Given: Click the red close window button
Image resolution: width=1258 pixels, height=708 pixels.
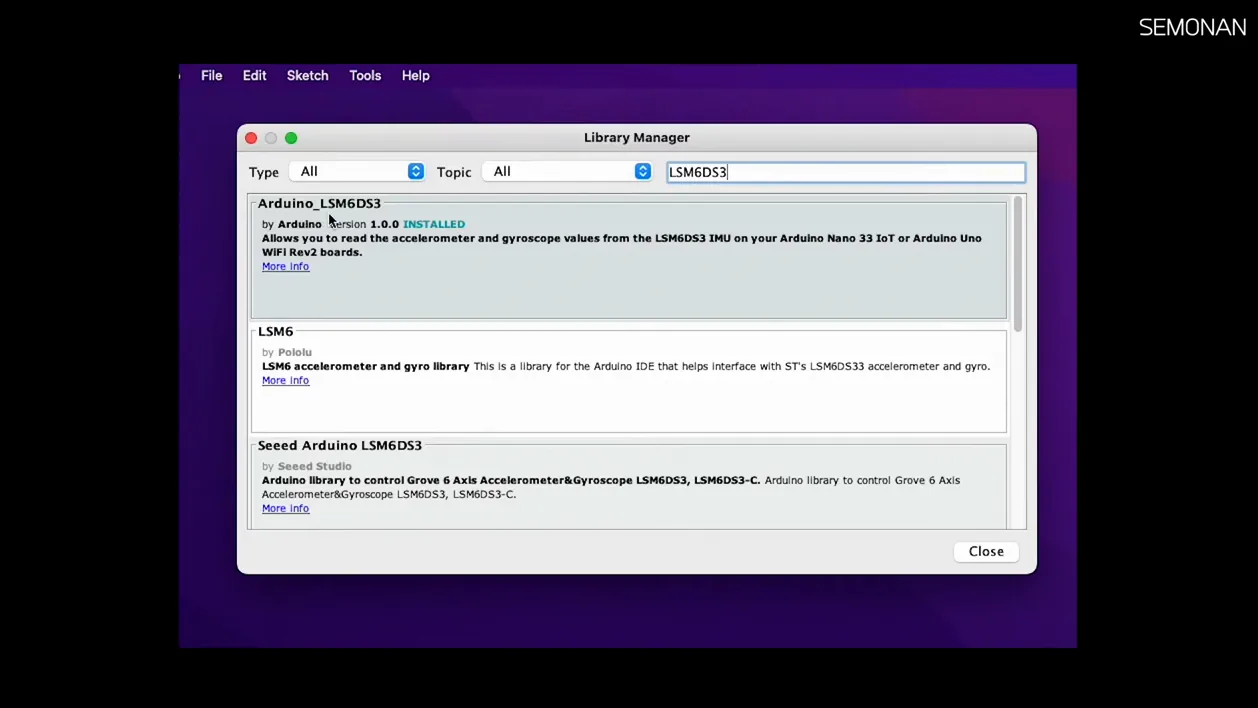Looking at the screenshot, I should pyautogui.click(x=251, y=138).
